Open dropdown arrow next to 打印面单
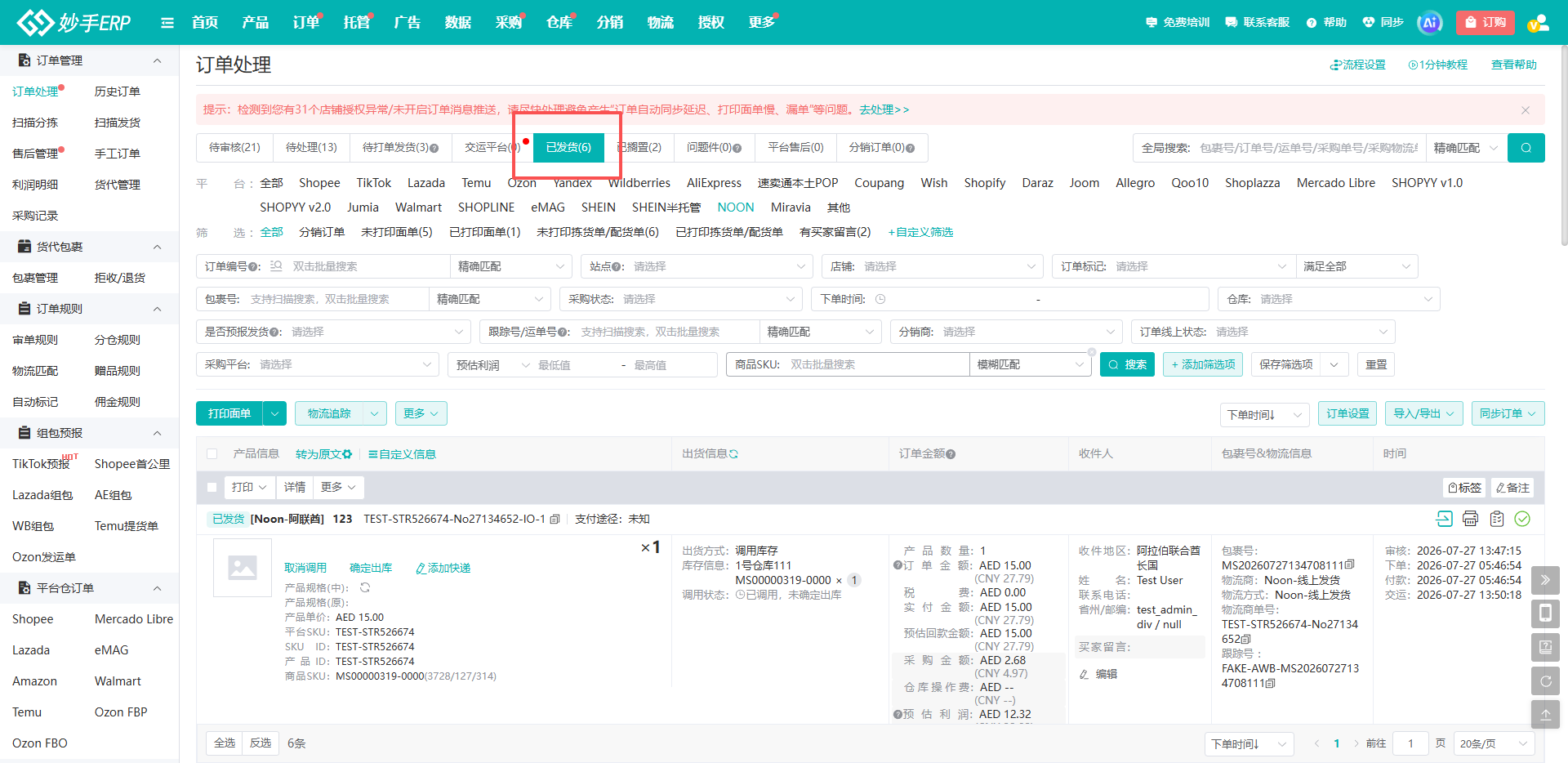Image resolution: width=1568 pixels, height=763 pixels. pos(275,414)
